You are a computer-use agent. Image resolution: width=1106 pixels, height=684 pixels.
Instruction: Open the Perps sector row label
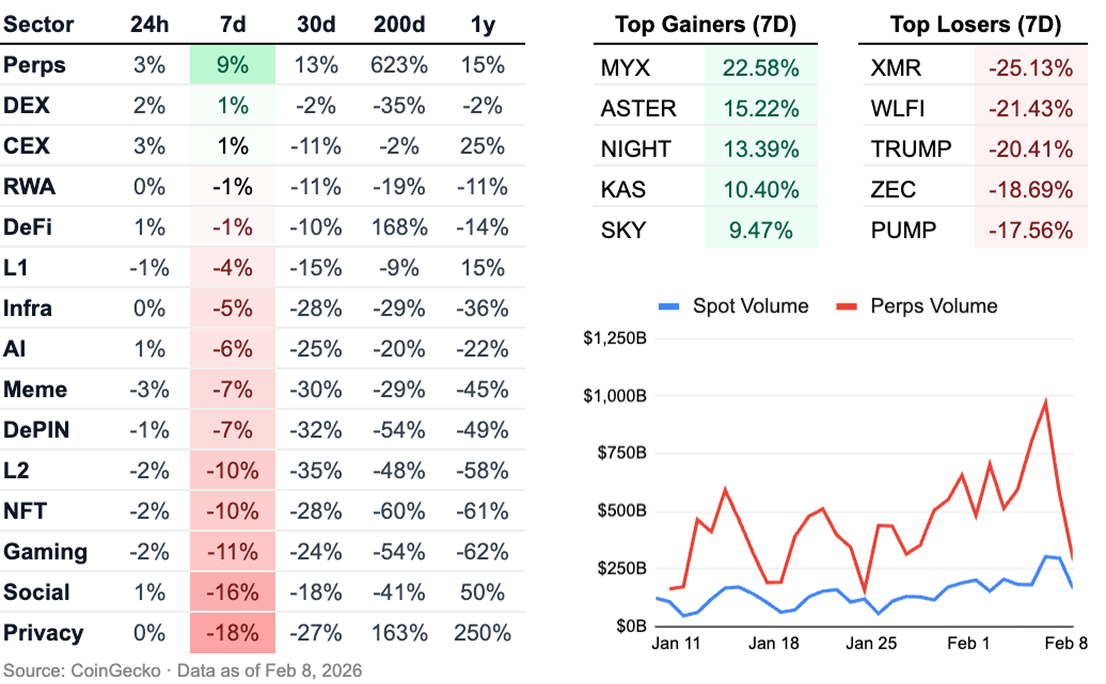click(35, 65)
